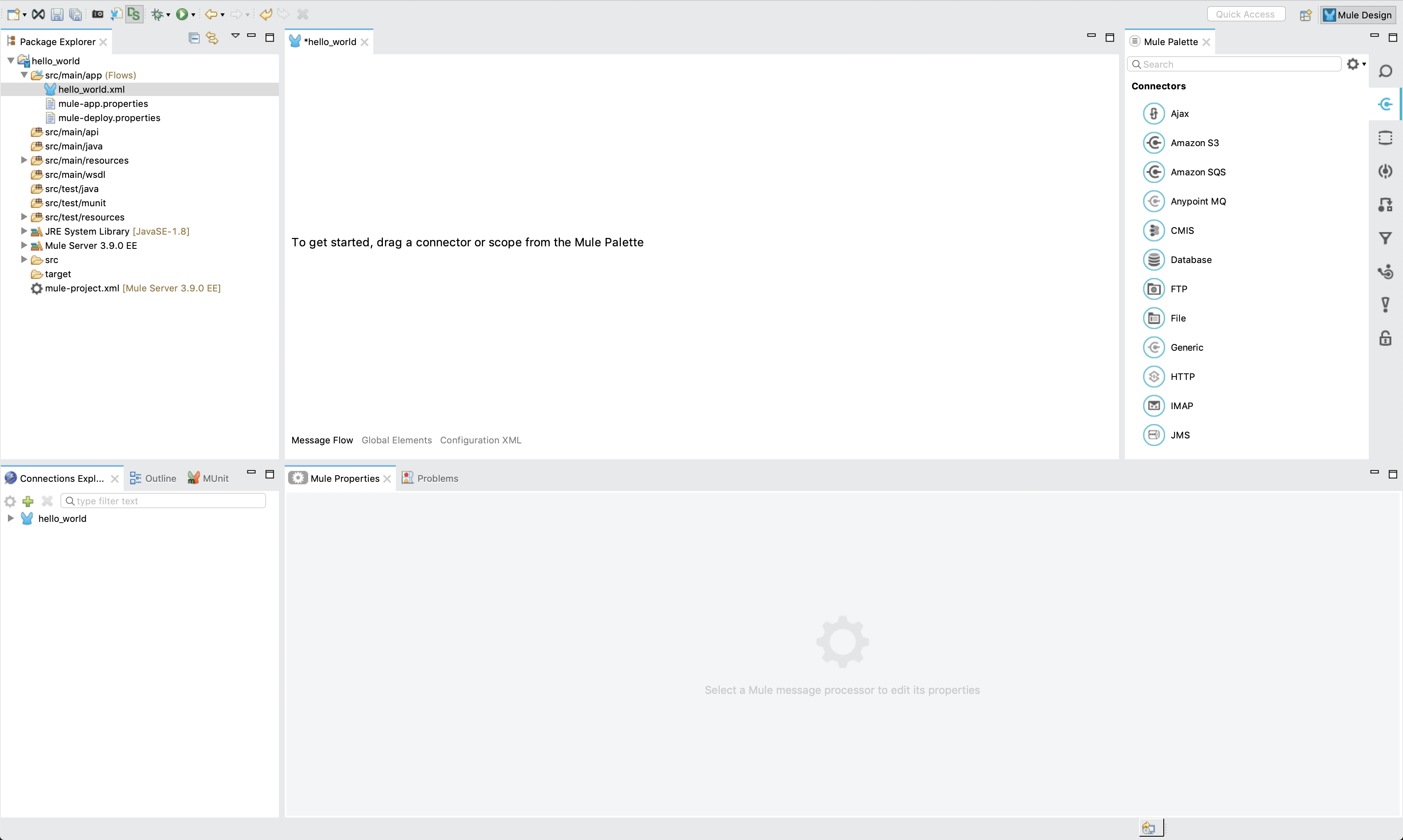Click the Anypoint Exchange infinity icon
This screenshot has height=840, width=1403.
pos(38,14)
